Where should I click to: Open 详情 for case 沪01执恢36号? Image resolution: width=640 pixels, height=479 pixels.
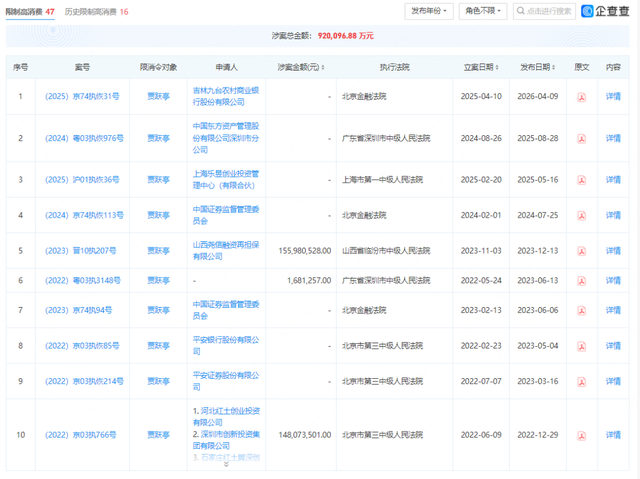point(613,180)
